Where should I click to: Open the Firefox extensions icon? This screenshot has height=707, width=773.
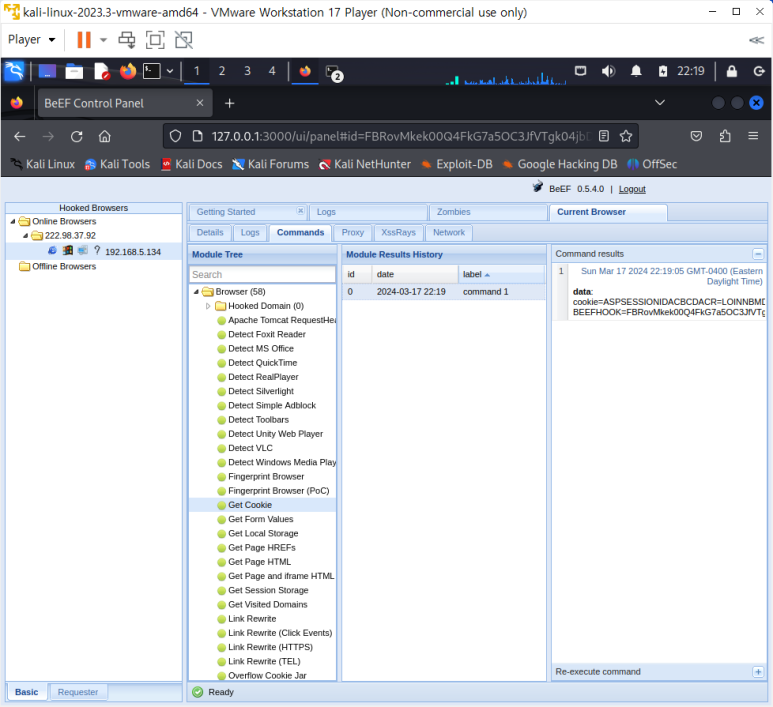click(725, 136)
